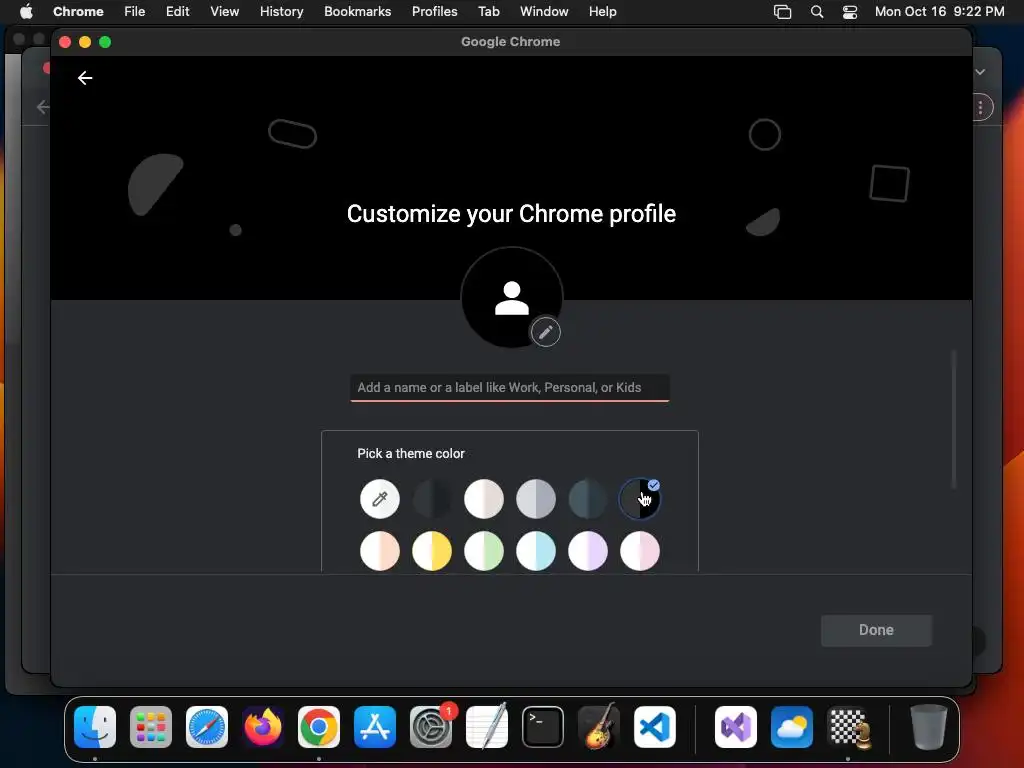Launch Visual Studio from the Dock

pyautogui.click(x=736, y=727)
